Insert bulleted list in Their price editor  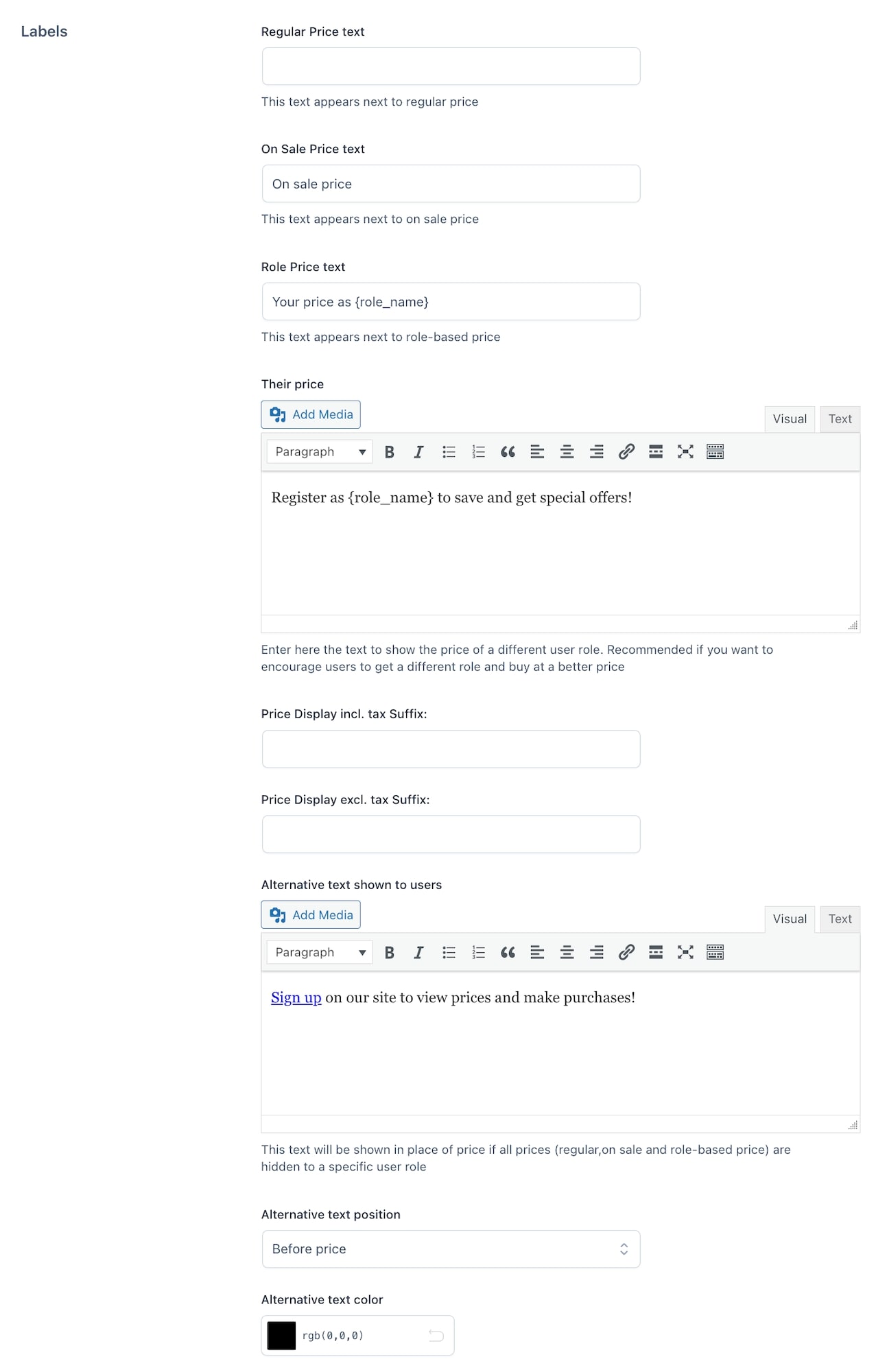pyautogui.click(x=449, y=452)
